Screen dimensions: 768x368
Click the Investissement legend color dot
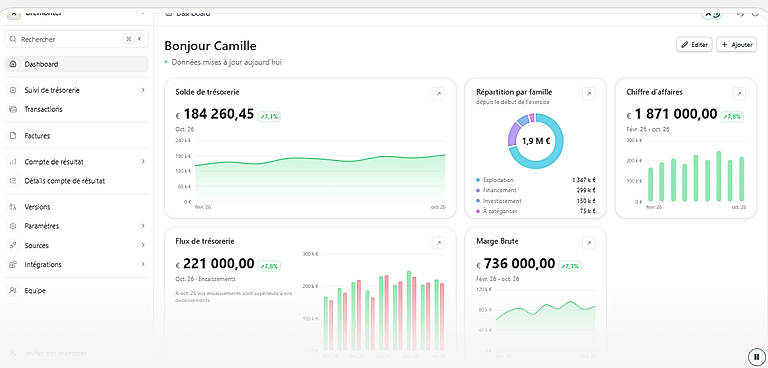point(478,201)
